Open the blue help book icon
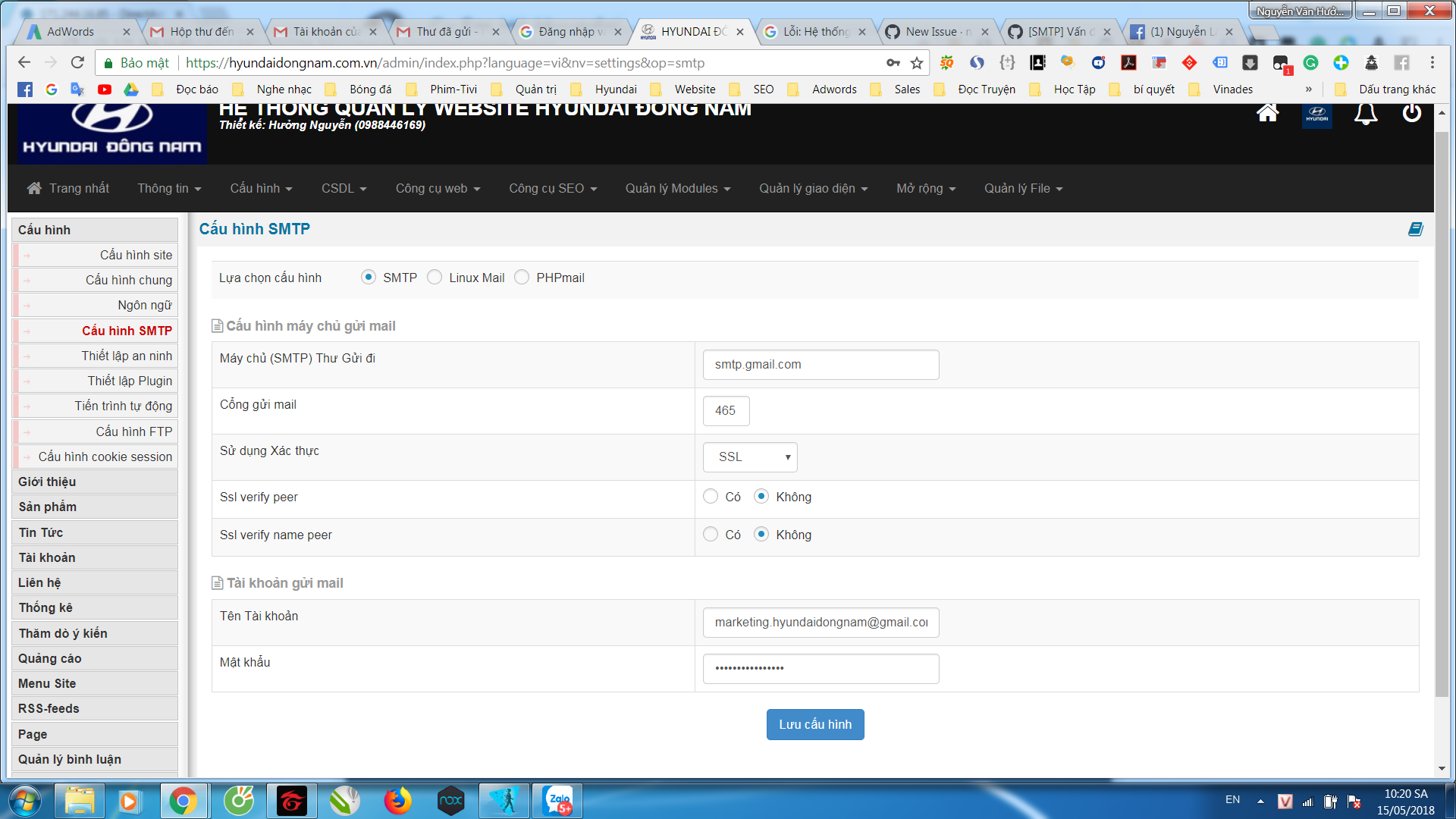 click(1415, 229)
